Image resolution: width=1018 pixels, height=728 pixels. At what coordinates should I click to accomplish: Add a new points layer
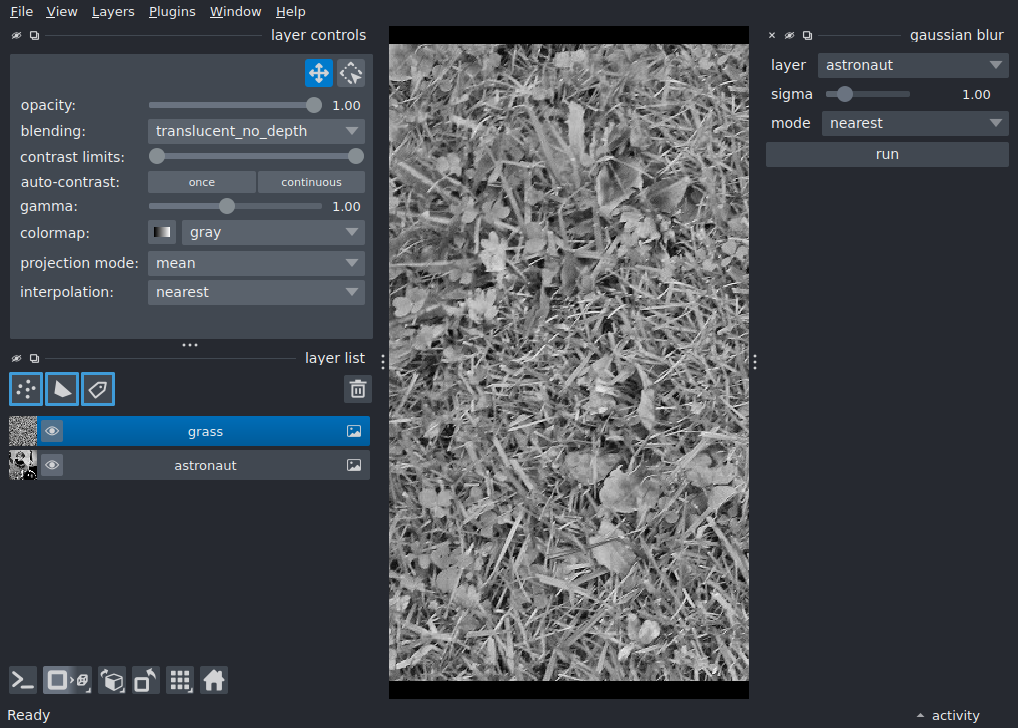click(26, 389)
